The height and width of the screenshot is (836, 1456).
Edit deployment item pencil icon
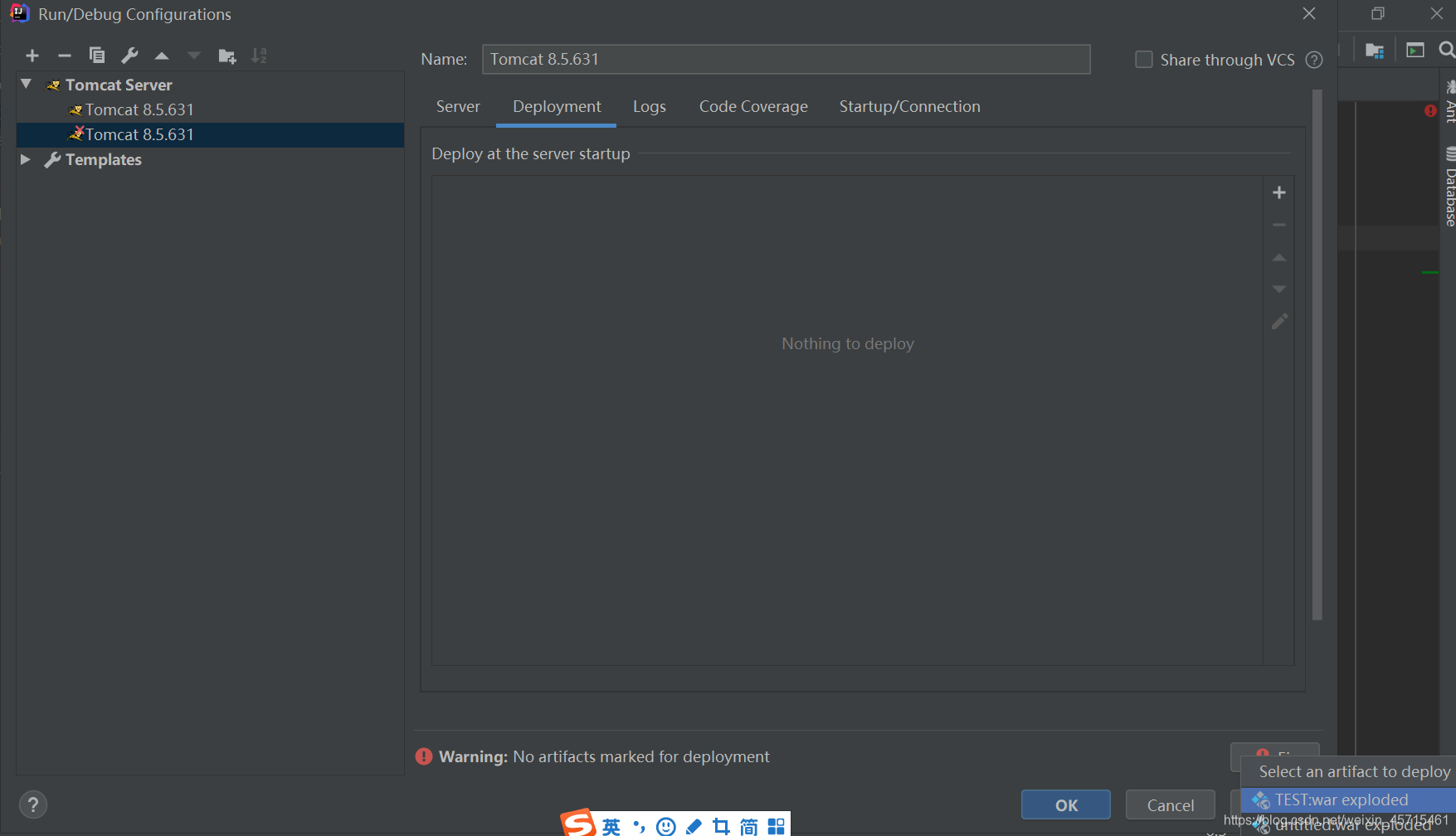click(x=1279, y=322)
